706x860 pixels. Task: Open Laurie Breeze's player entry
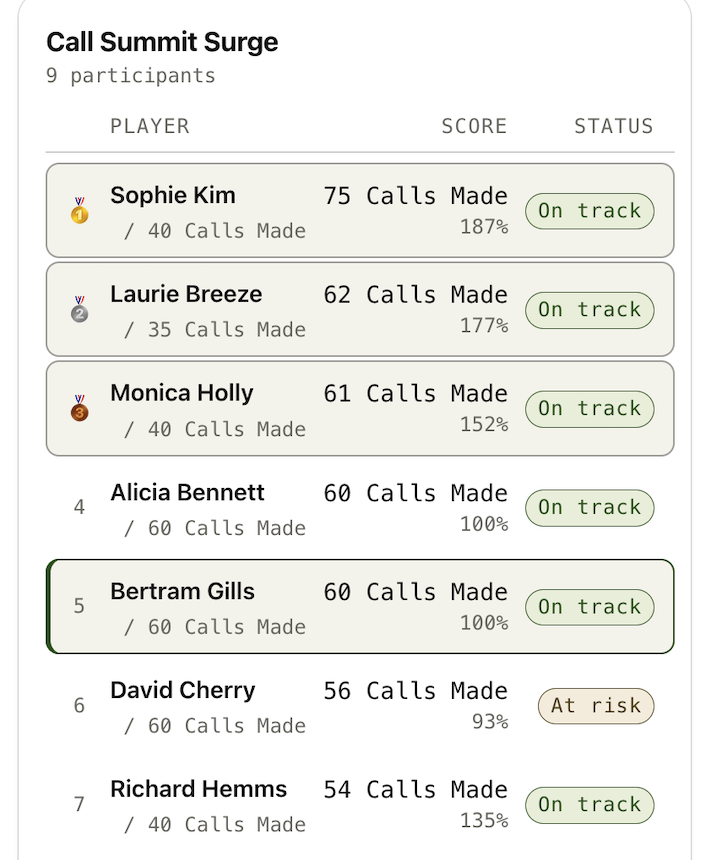(186, 294)
